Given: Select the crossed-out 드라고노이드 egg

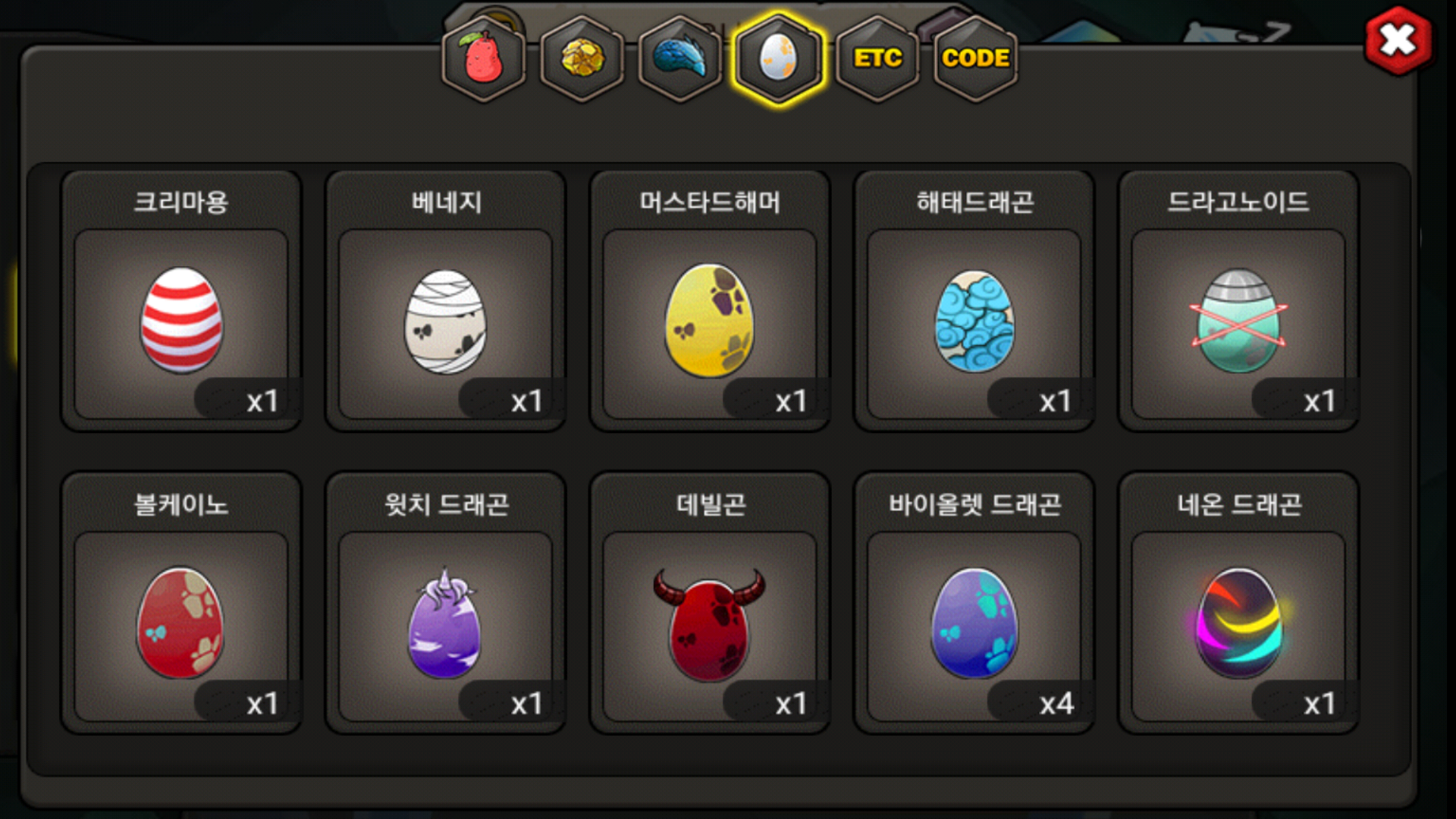Looking at the screenshot, I should 1238,321.
